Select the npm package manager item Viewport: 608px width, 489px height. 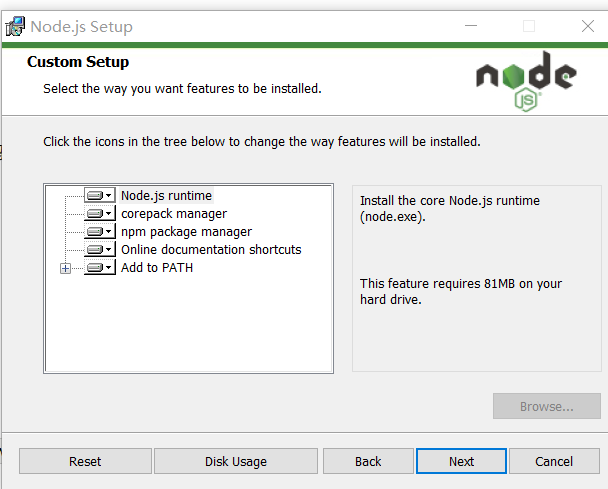coord(187,232)
